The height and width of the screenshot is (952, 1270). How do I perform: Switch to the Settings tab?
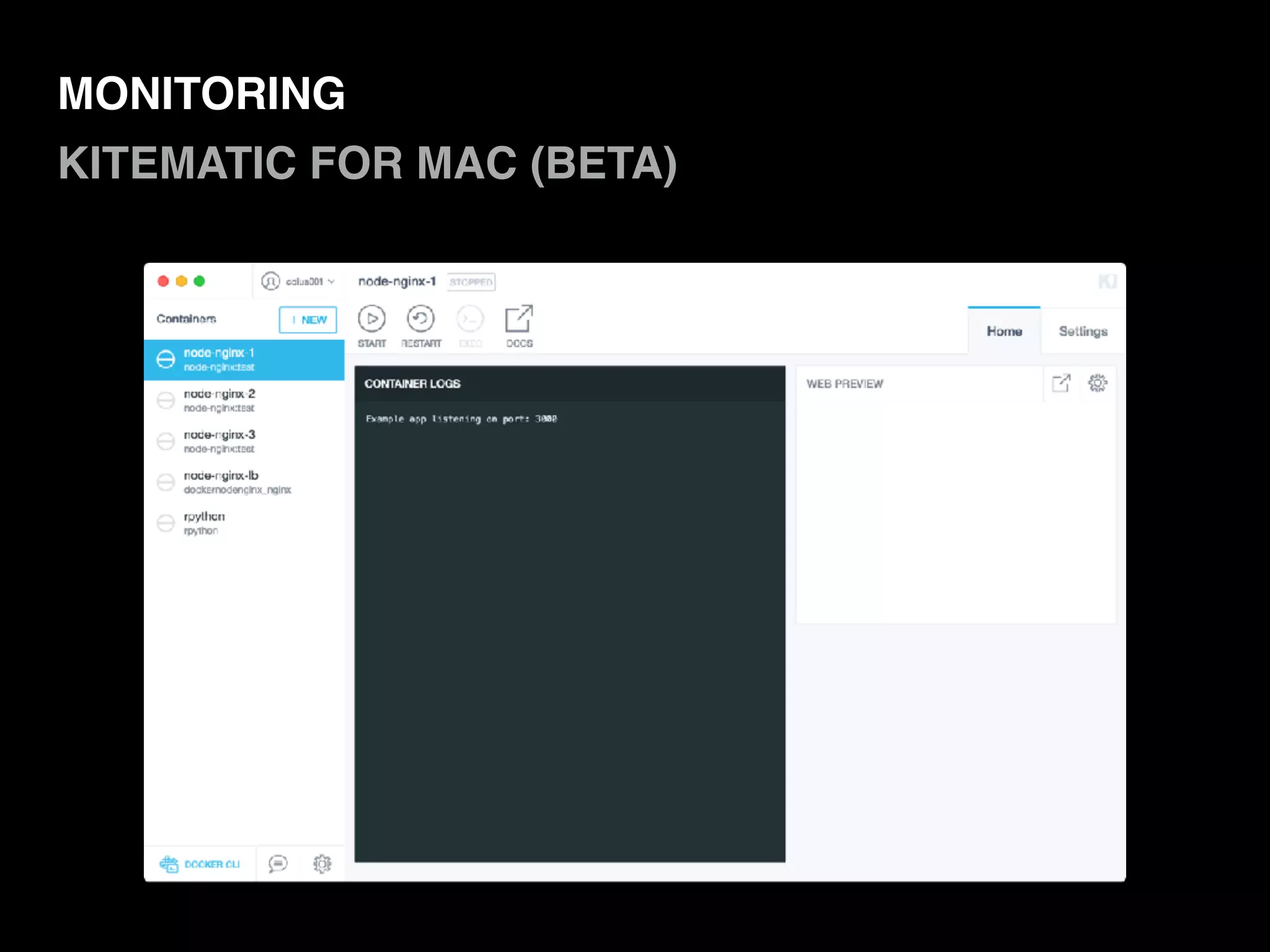(1083, 331)
